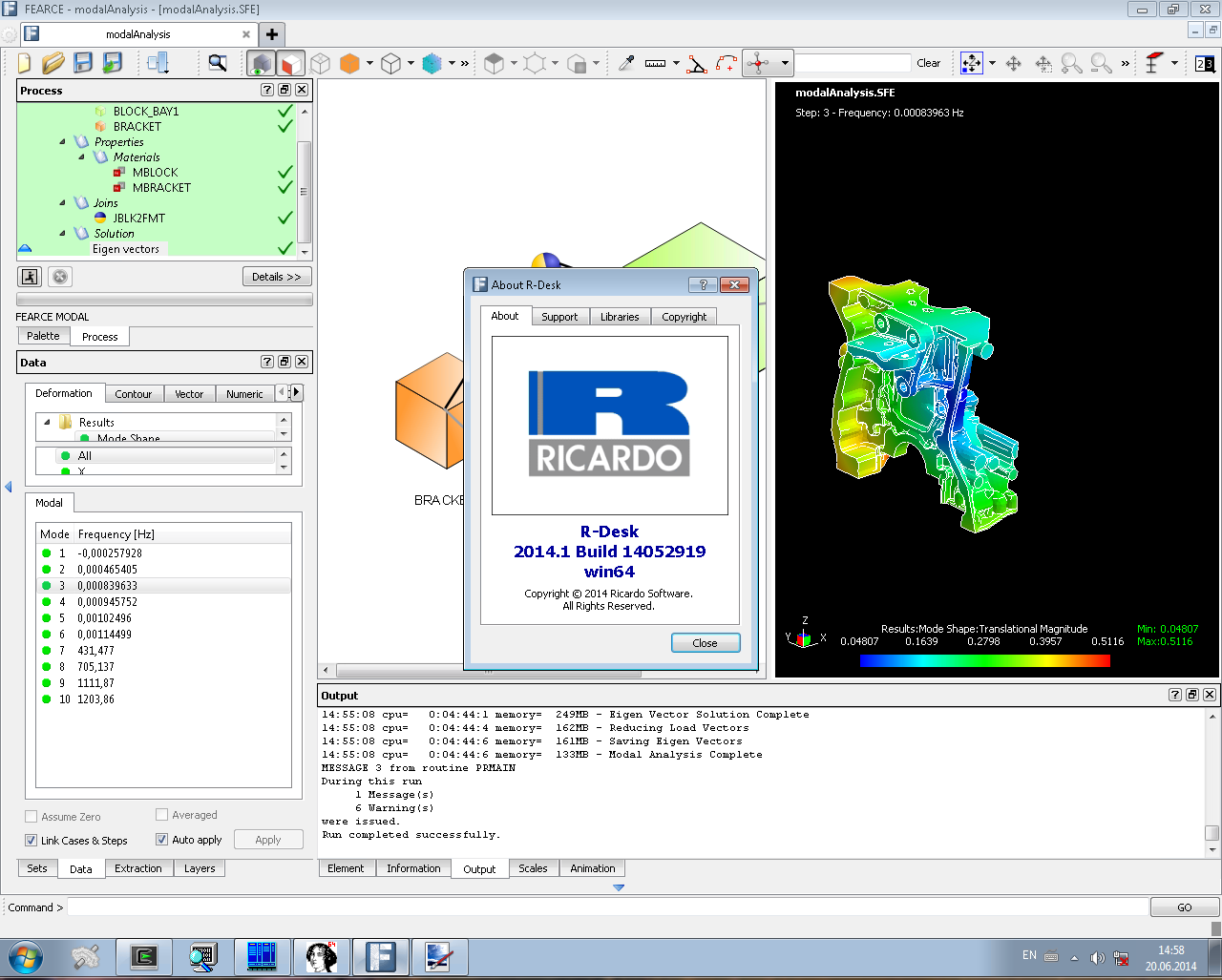The height and width of the screenshot is (980, 1222).
Task: Collapse the Properties tree node
Action: coord(63,141)
